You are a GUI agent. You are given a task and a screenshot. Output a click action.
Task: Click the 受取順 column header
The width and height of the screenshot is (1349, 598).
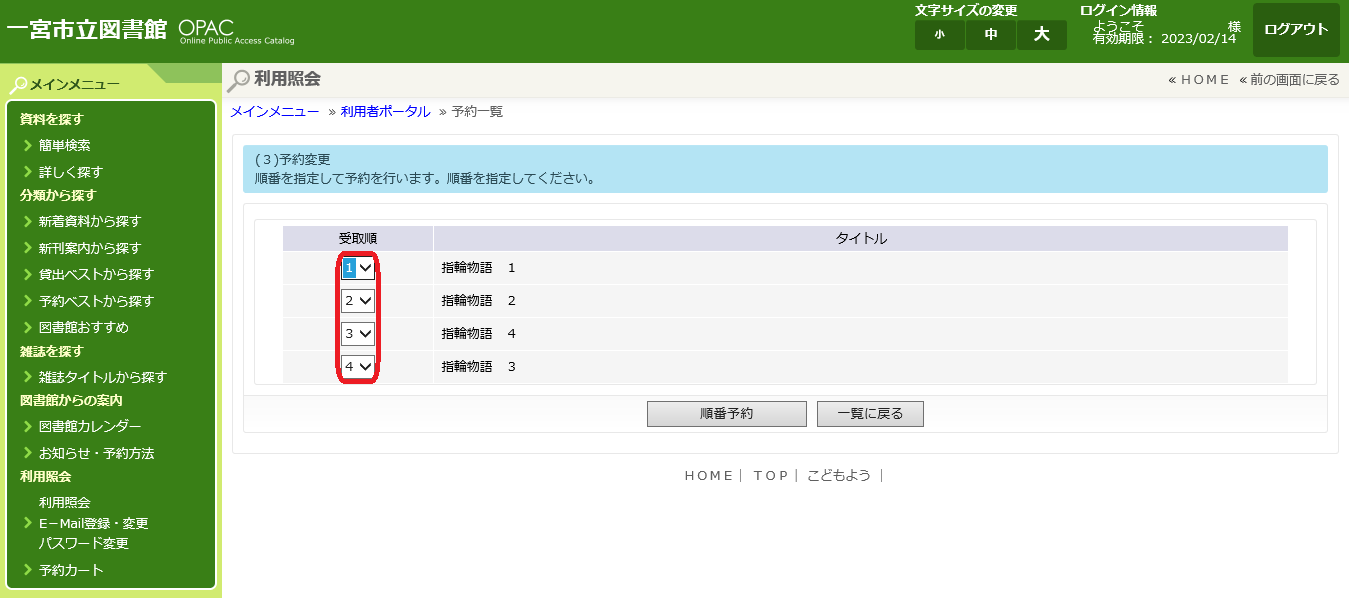pyautogui.click(x=358, y=238)
